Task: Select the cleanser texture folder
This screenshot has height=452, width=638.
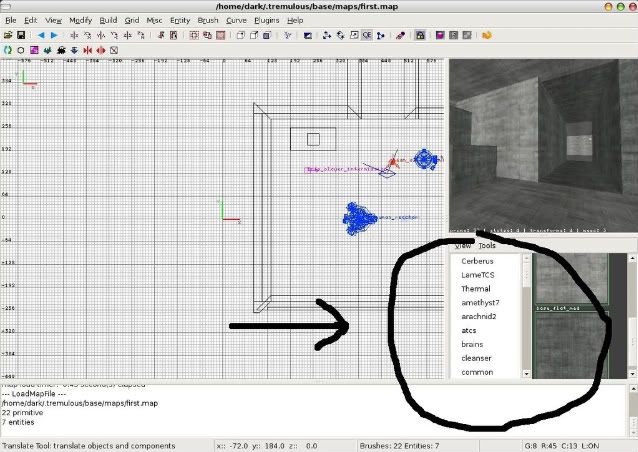Action: pos(476,358)
